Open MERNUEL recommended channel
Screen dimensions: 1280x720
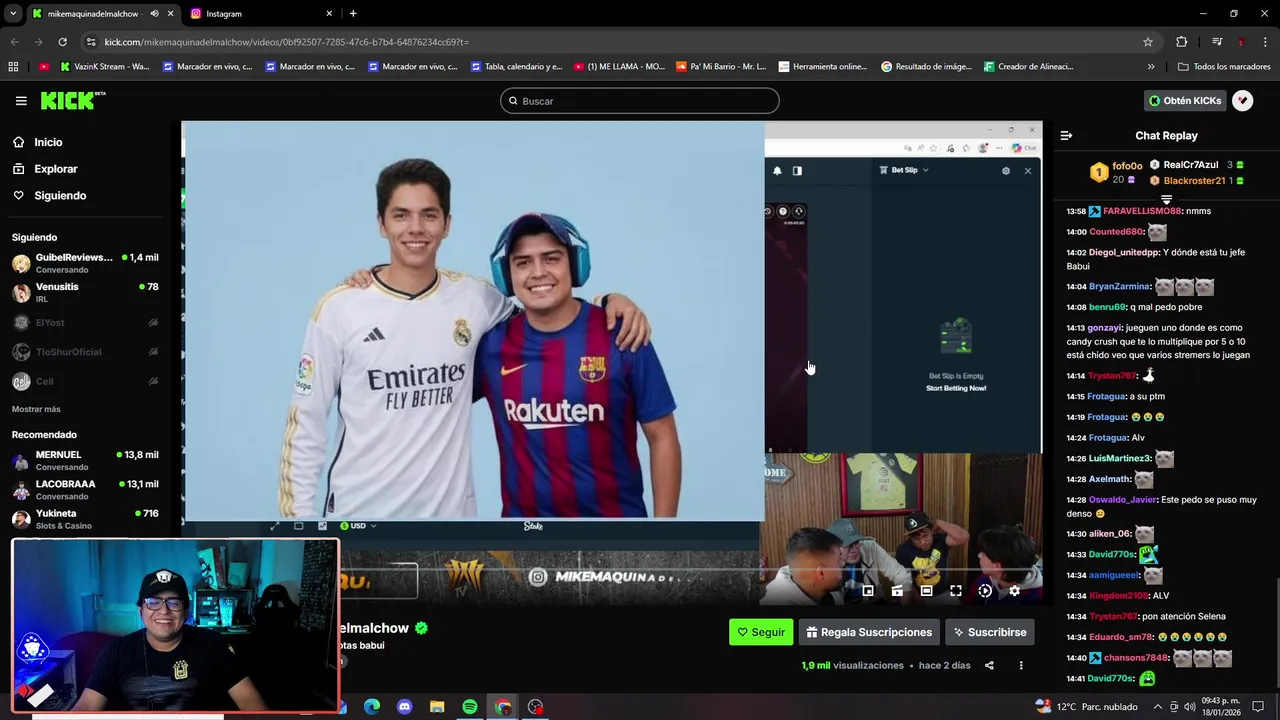[86, 461]
